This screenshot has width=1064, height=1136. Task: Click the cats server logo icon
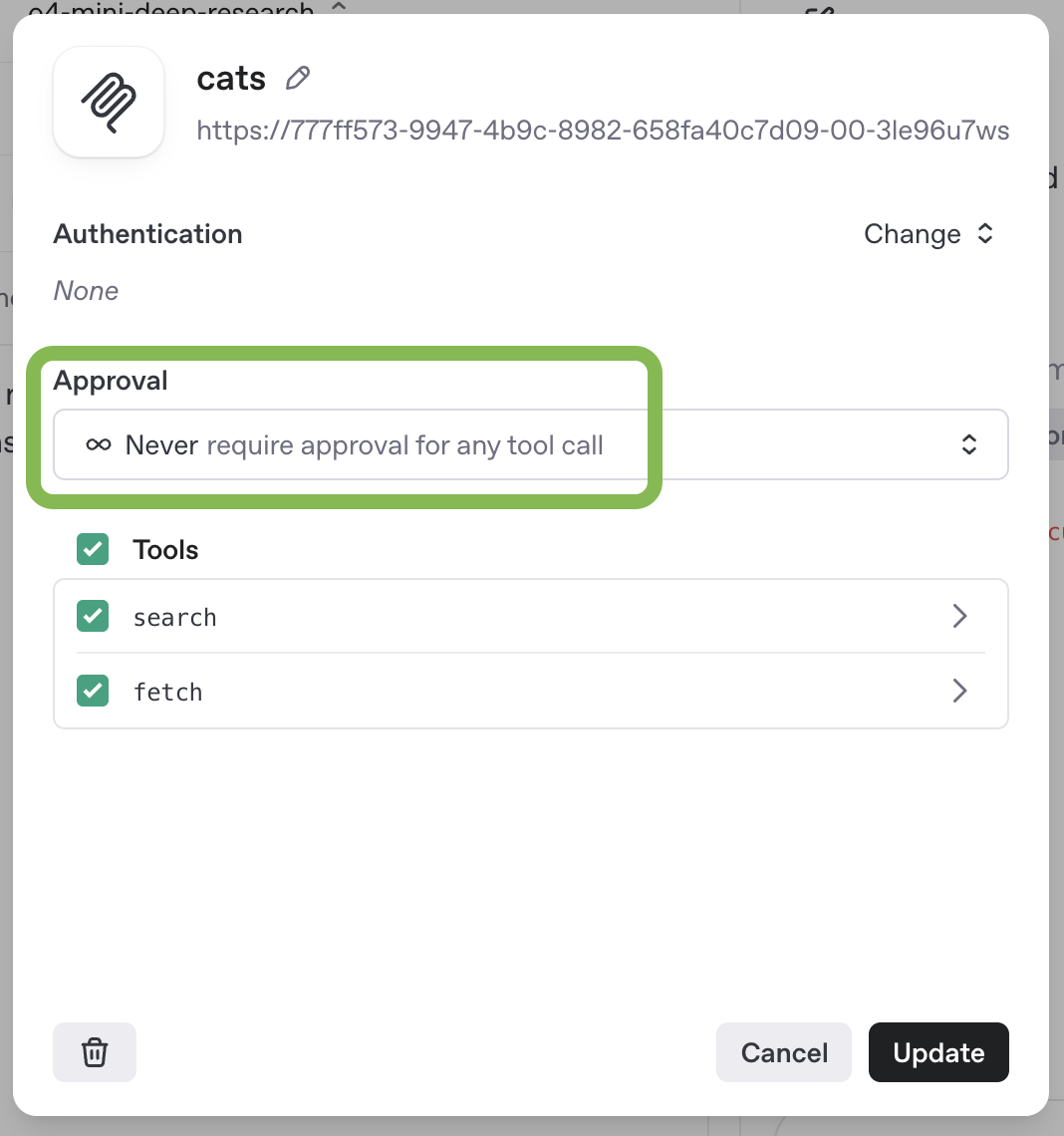pos(109,102)
